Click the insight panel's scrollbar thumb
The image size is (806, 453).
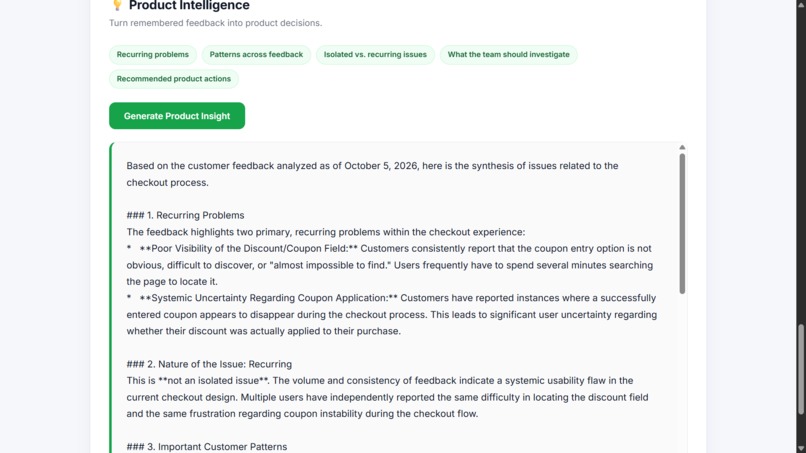tap(682, 224)
